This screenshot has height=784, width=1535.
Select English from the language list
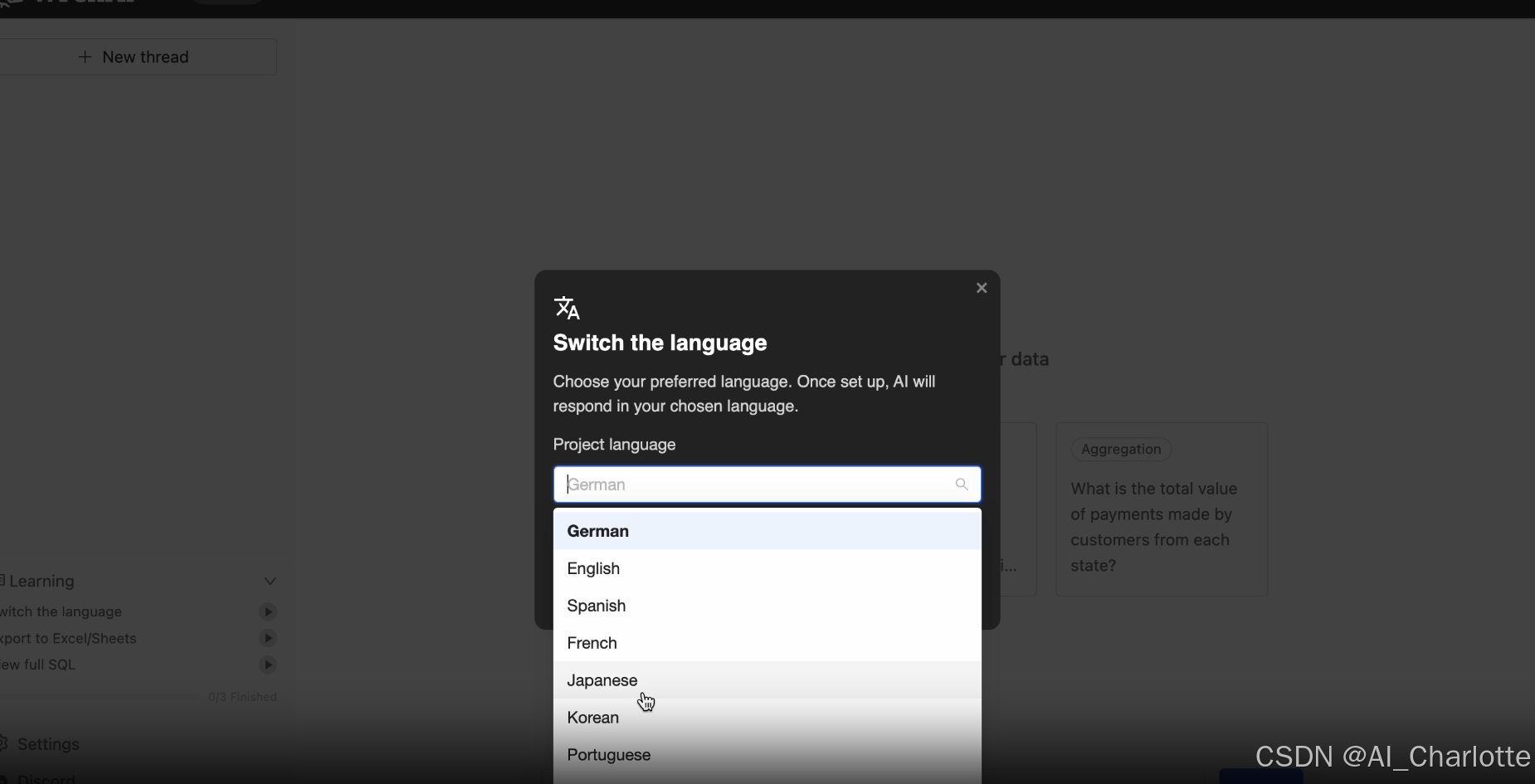[x=767, y=568]
